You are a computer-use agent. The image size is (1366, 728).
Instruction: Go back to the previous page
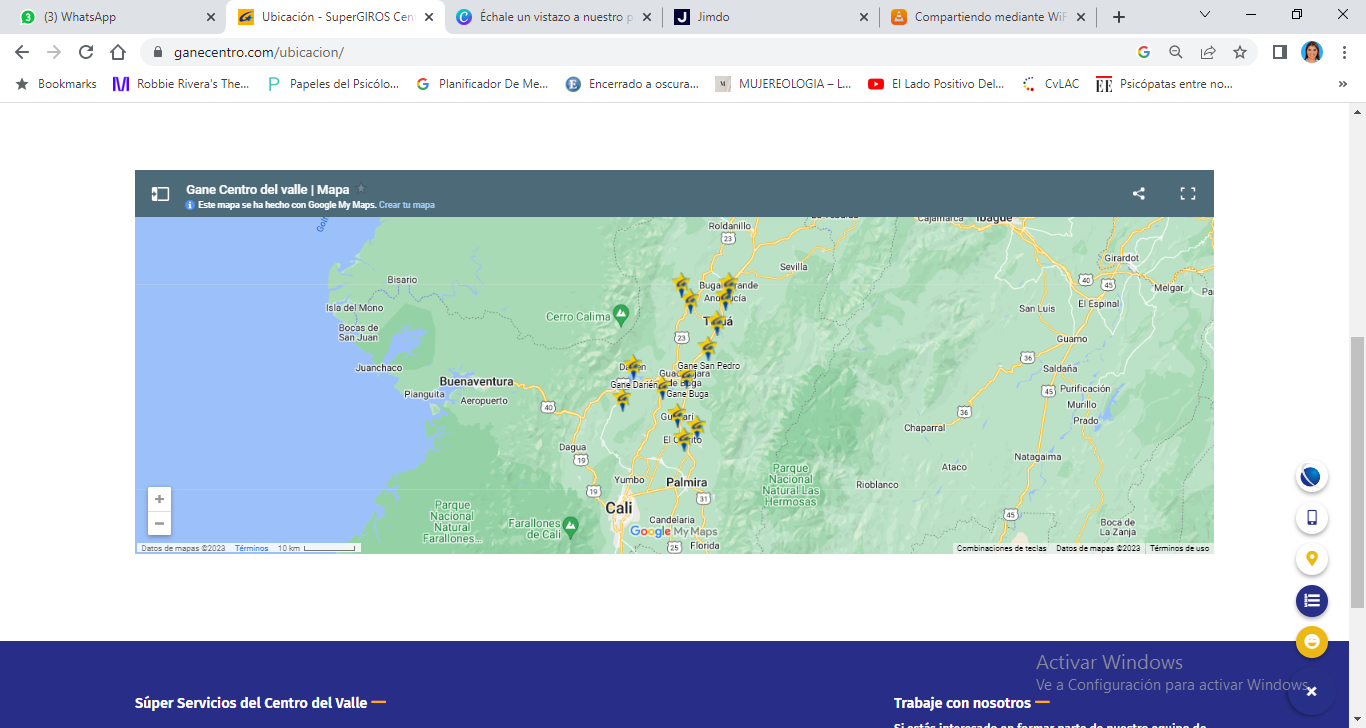coord(22,52)
